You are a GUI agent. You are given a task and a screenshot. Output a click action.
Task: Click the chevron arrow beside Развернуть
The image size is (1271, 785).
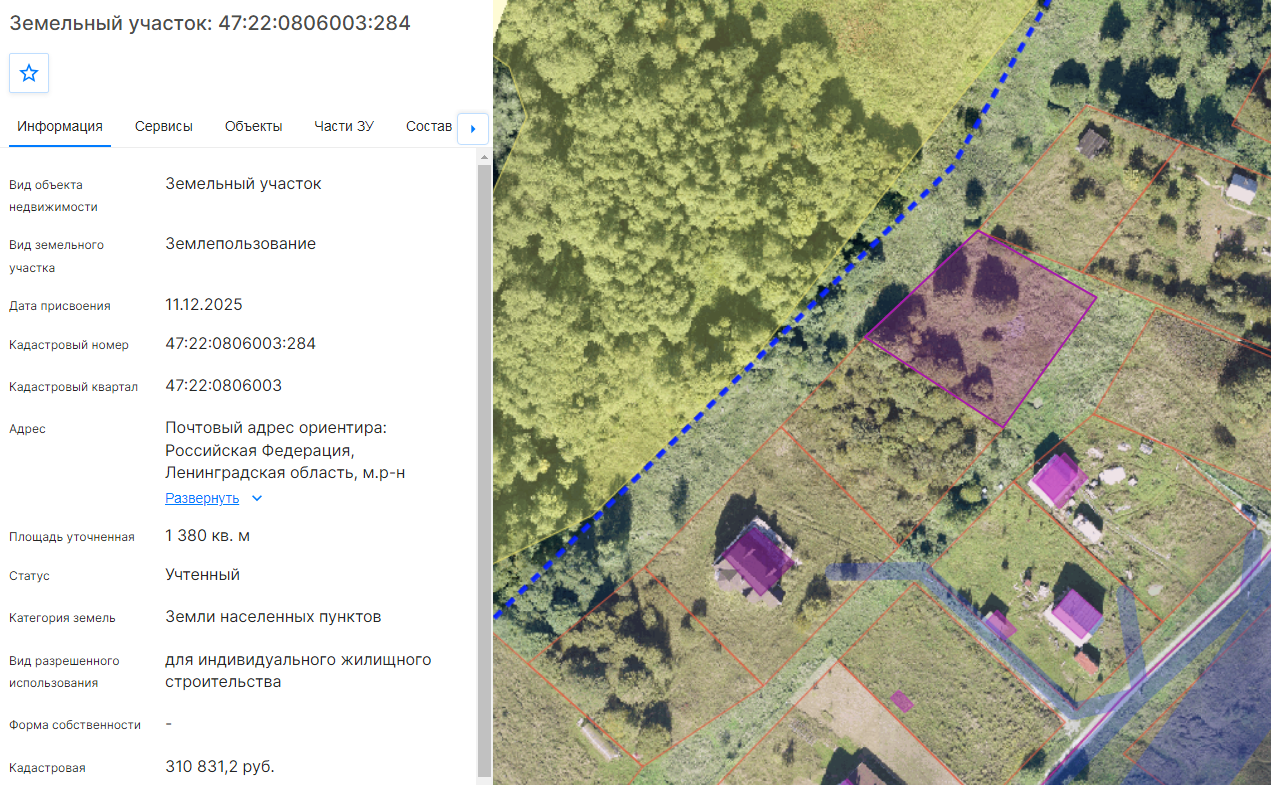point(257,498)
